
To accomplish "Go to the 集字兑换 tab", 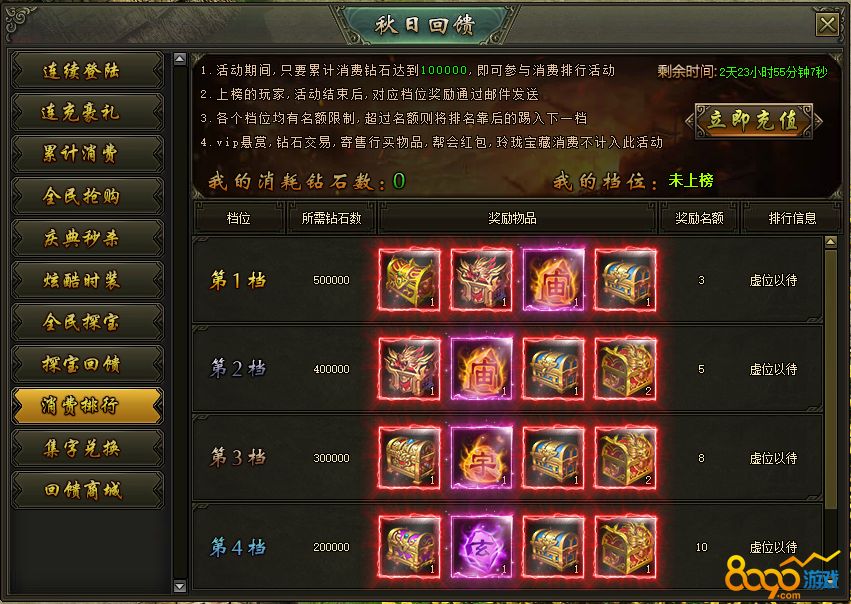I will (x=87, y=448).
